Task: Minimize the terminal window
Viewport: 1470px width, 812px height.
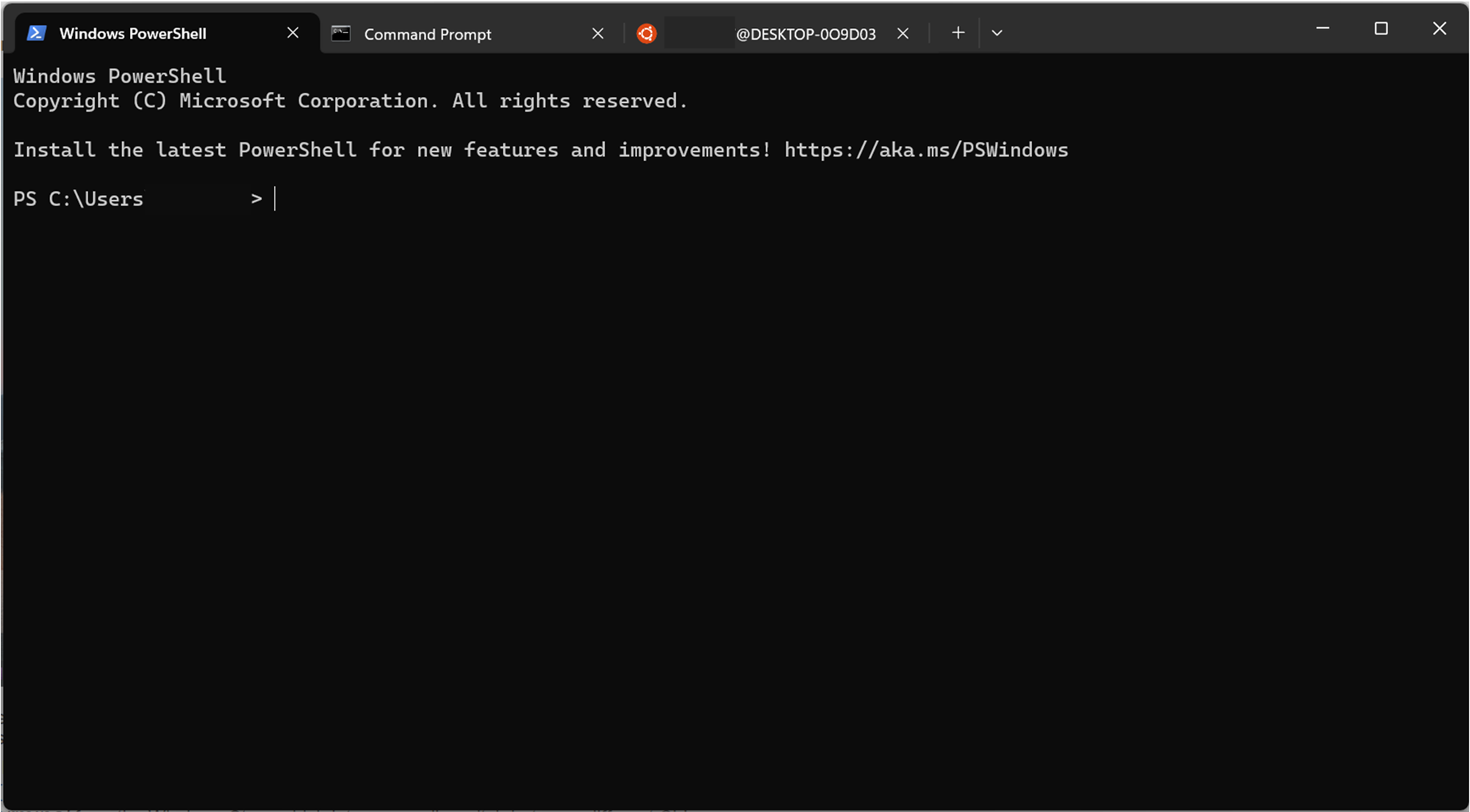Action: point(1322,29)
